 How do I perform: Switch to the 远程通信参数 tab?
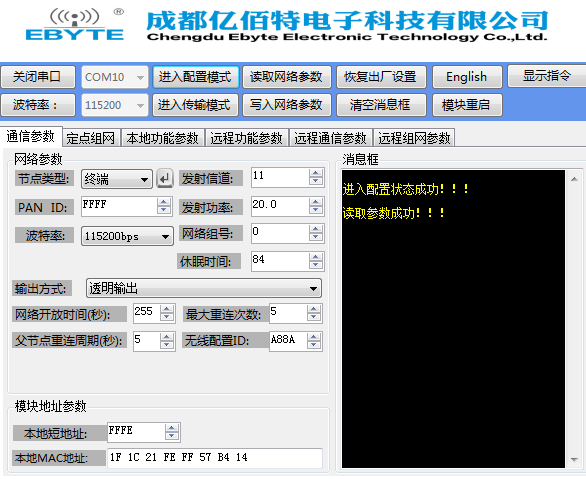331,138
